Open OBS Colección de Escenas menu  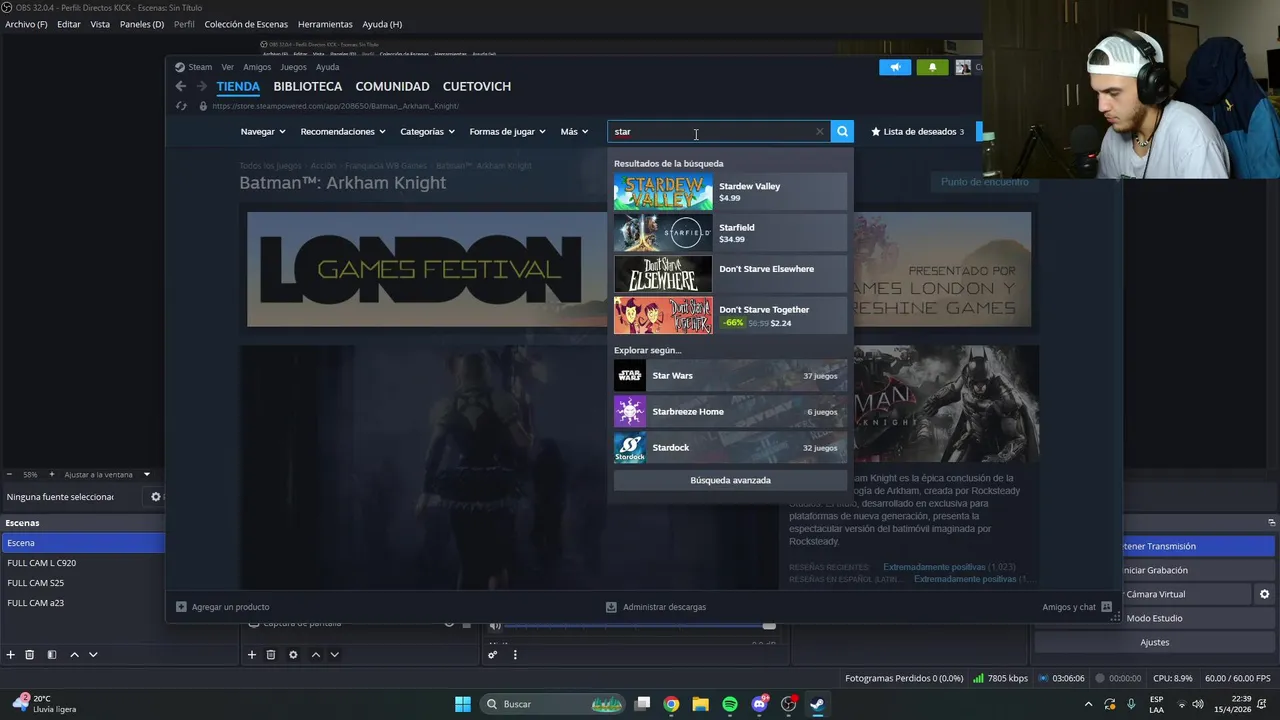tap(246, 24)
